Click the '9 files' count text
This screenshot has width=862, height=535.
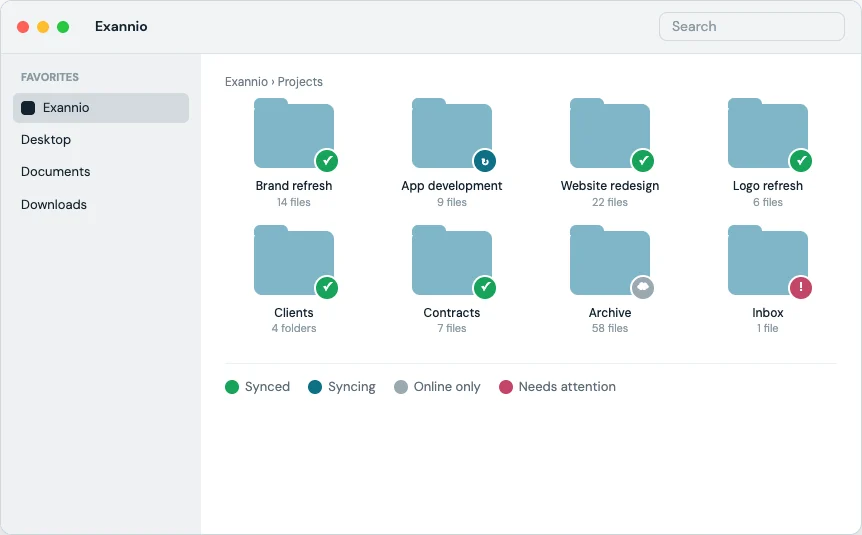(x=452, y=202)
